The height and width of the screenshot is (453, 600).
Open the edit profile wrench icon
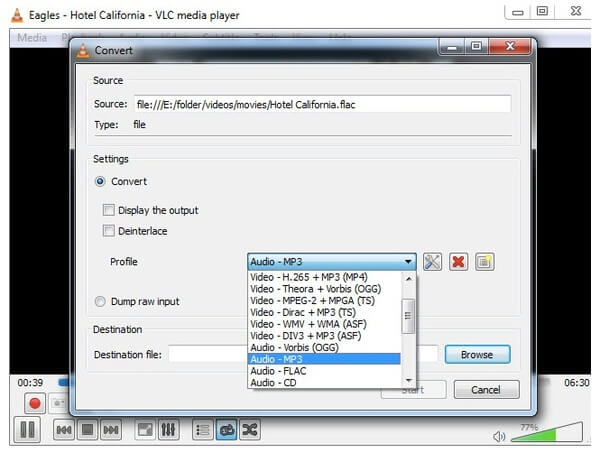[432, 262]
